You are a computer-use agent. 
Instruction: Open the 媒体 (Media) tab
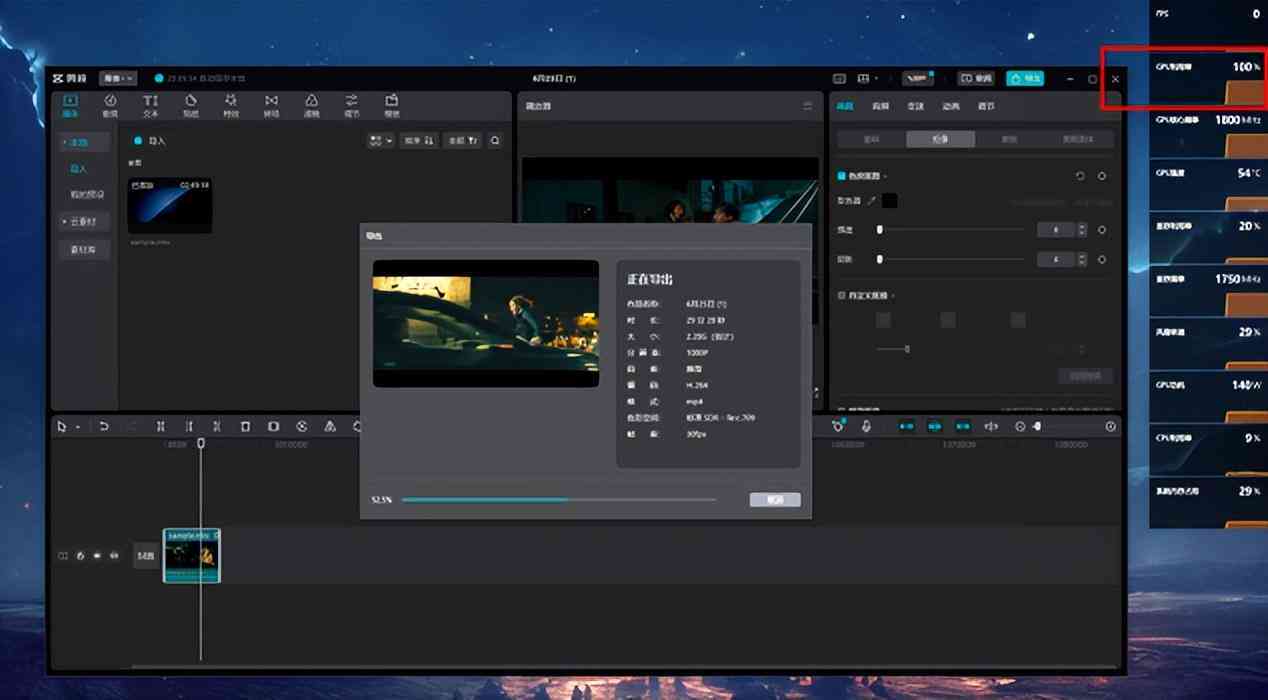70,106
